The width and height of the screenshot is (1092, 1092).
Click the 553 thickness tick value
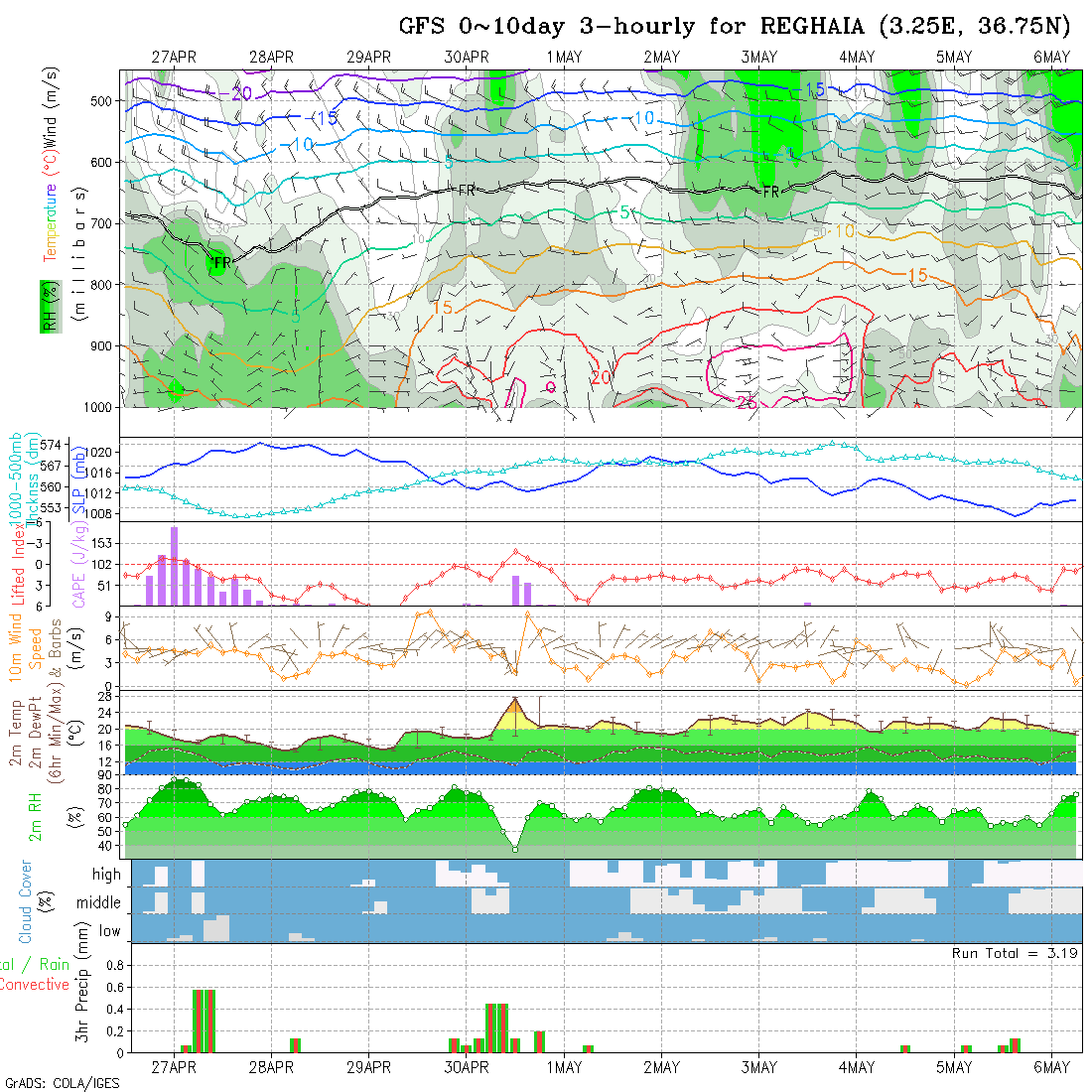[51, 507]
